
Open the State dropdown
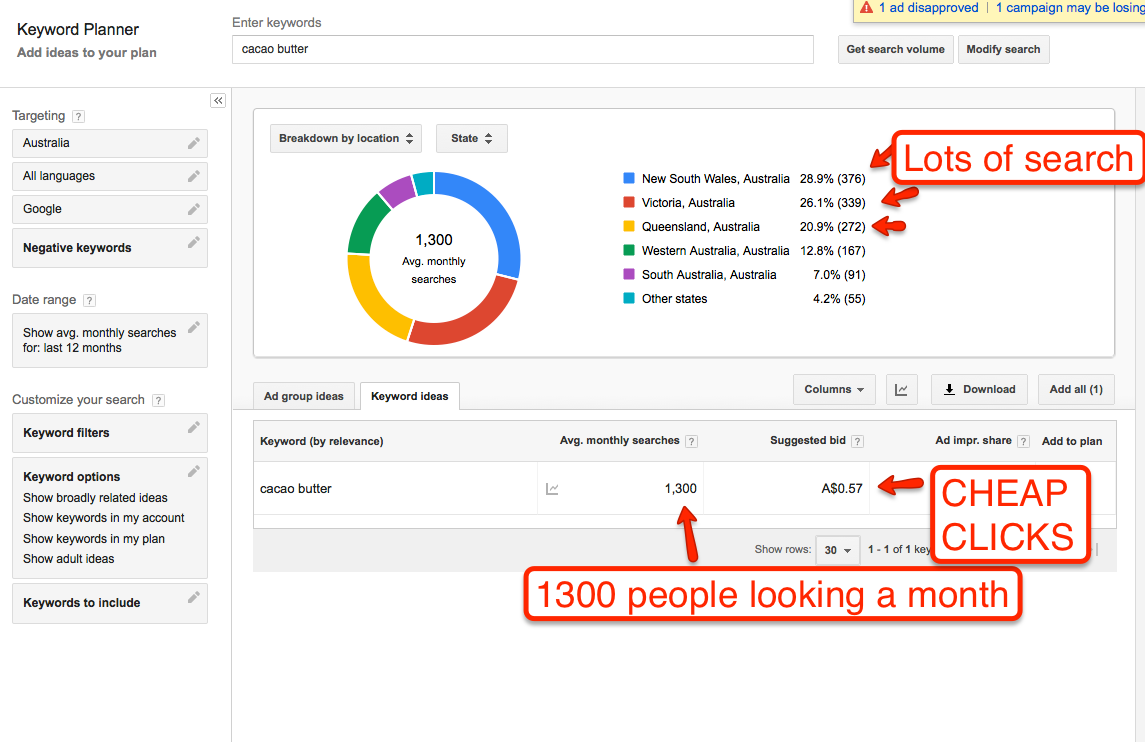coord(472,138)
